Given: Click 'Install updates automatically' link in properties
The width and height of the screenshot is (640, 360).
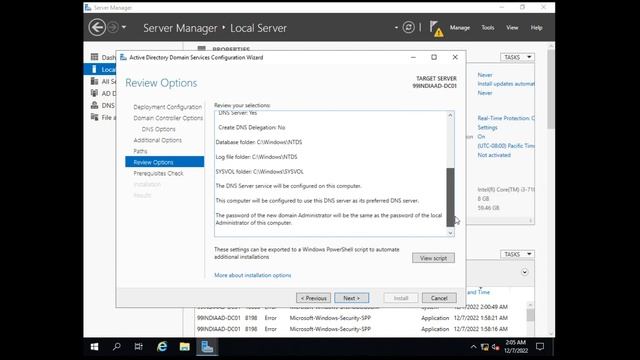Looking at the screenshot, I should point(506,84).
